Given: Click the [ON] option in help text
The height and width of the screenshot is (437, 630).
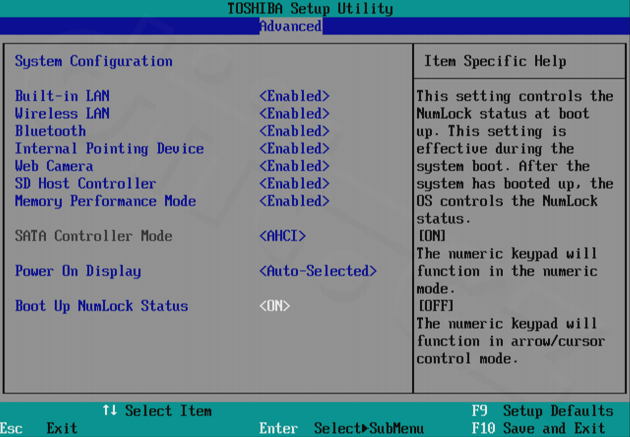Looking at the screenshot, I should click(x=432, y=236).
